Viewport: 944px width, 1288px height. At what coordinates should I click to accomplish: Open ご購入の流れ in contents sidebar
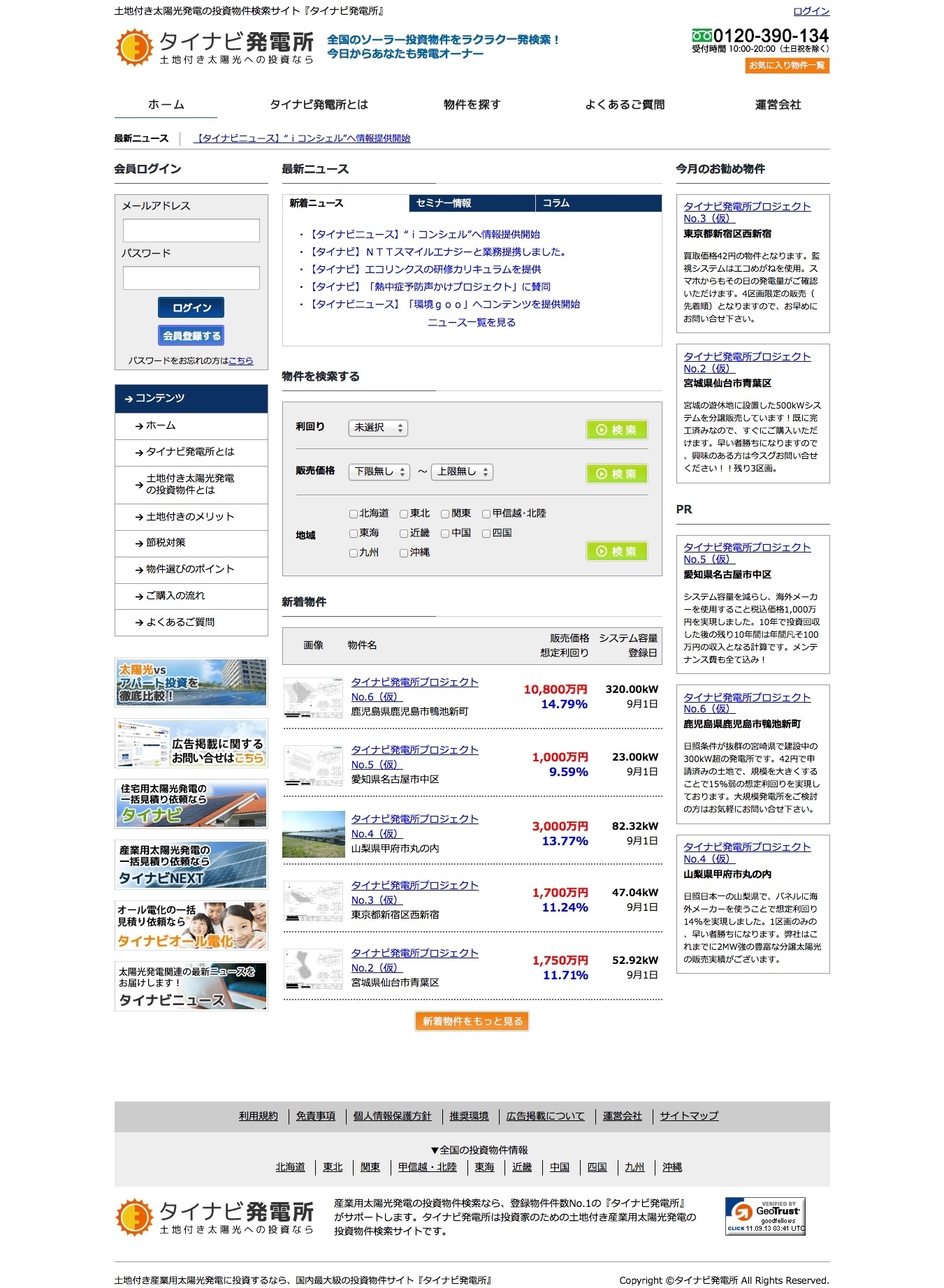pyautogui.click(x=191, y=596)
